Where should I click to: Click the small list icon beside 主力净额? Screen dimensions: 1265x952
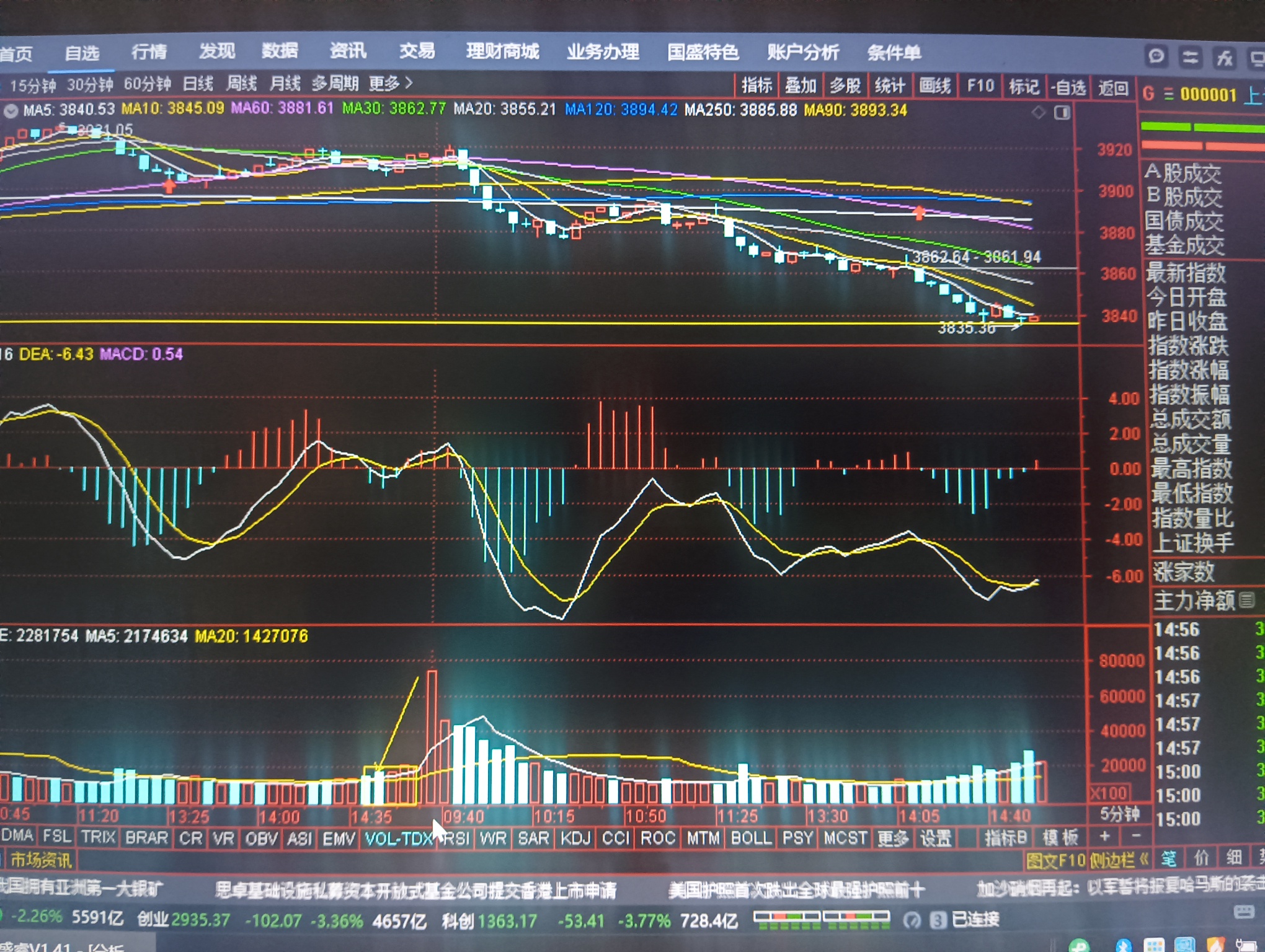pyautogui.click(x=1247, y=600)
